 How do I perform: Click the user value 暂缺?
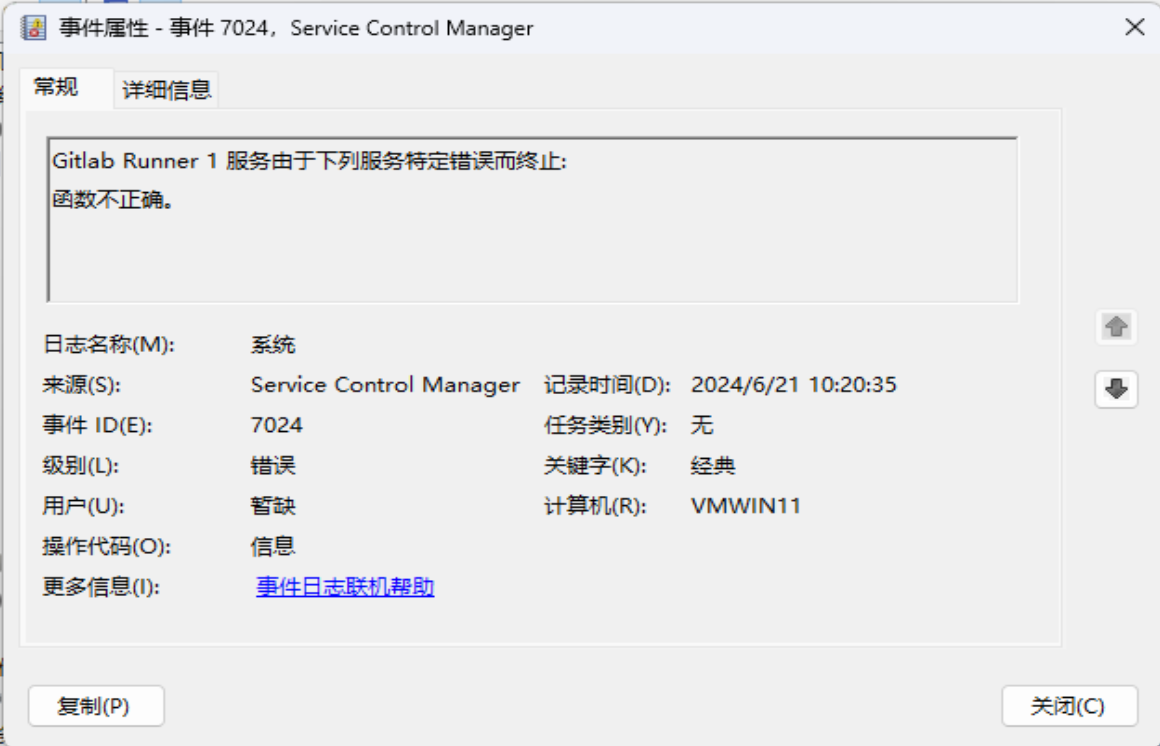coord(273,506)
